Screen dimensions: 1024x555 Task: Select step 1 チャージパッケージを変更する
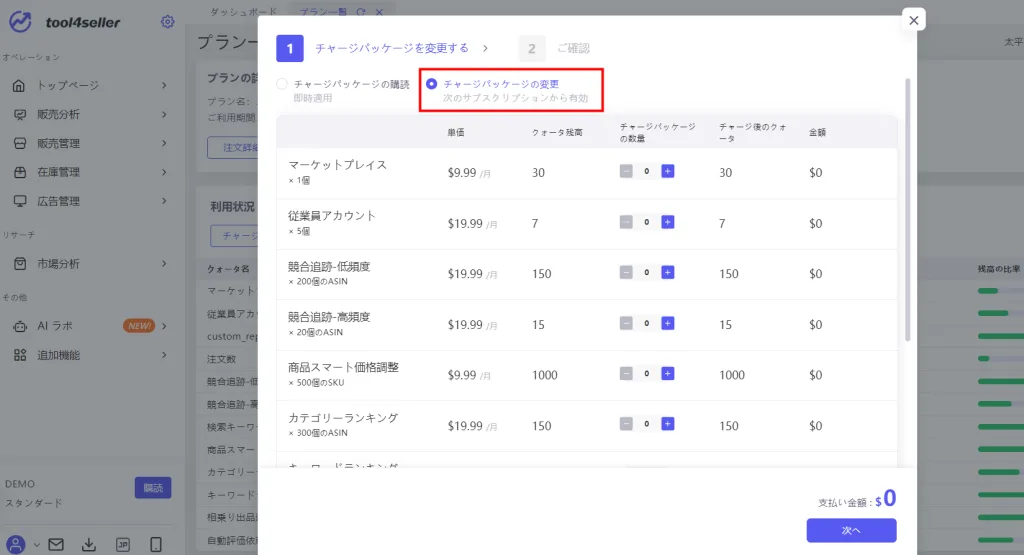point(373,48)
